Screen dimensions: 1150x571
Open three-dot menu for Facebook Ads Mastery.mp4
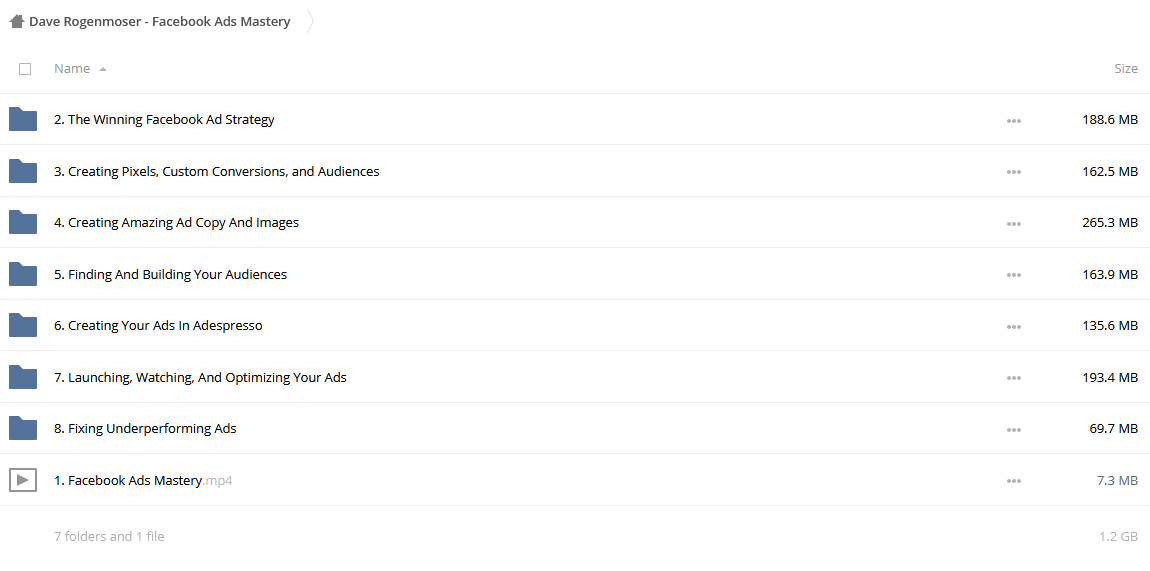pyautogui.click(x=1014, y=481)
